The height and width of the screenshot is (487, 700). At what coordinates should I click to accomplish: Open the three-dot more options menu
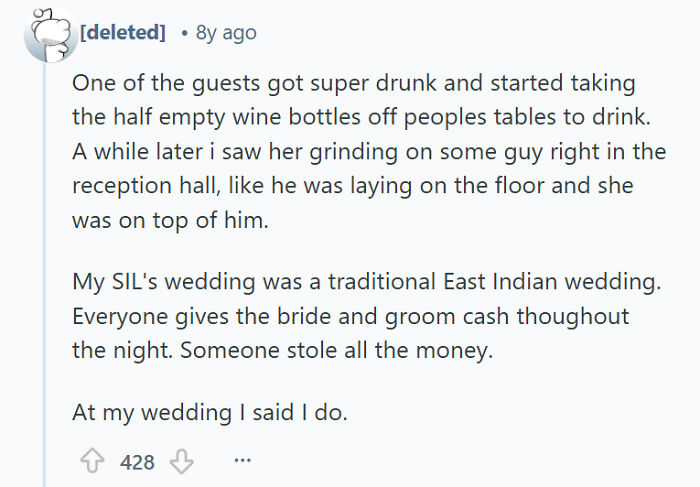(x=241, y=461)
